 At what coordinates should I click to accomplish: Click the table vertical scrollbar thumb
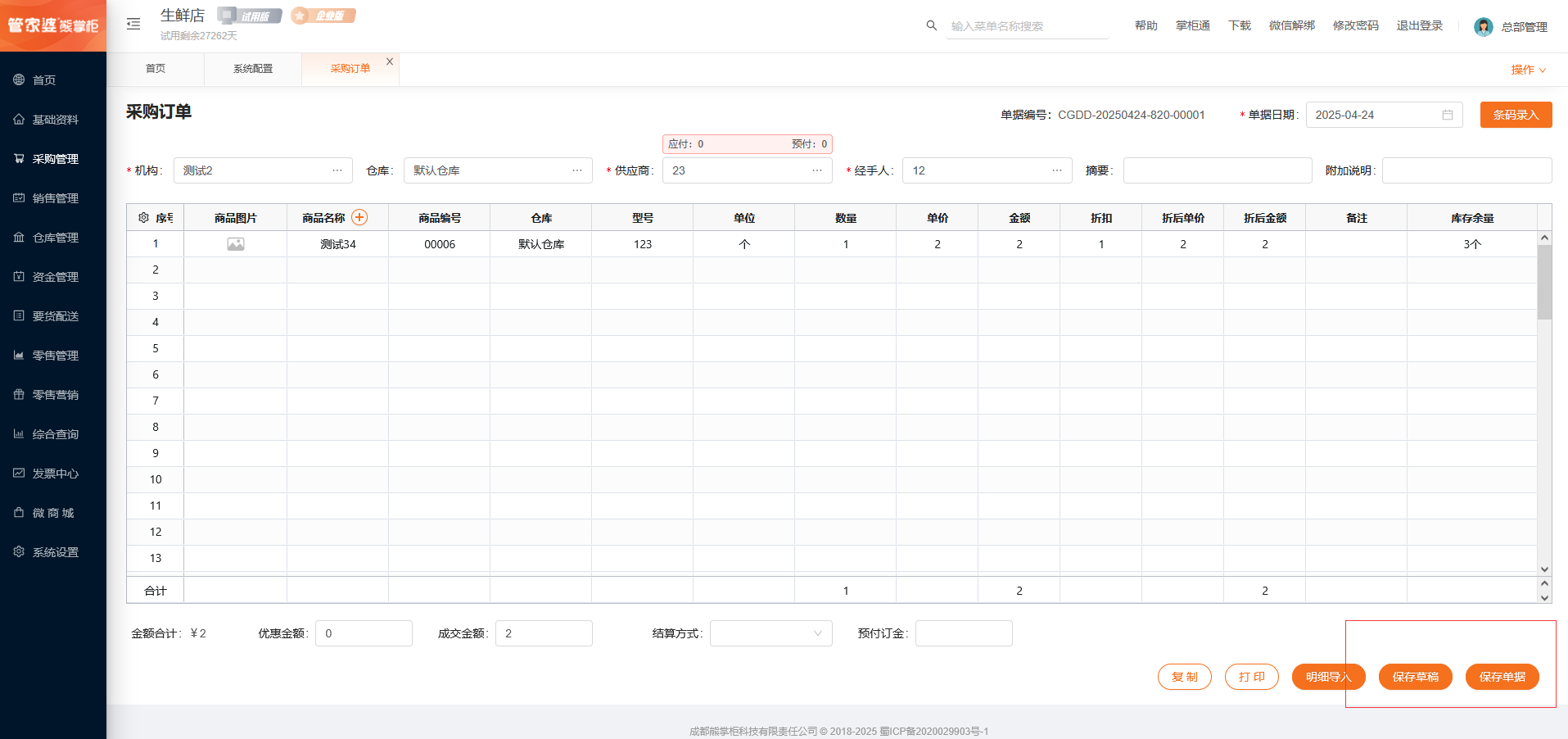point(1544,282)
